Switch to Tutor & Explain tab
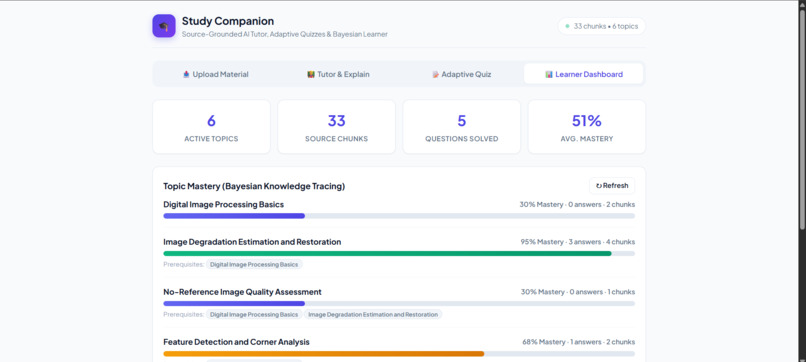This screenshot has width=806, height=362. click(x=338, y=74)
